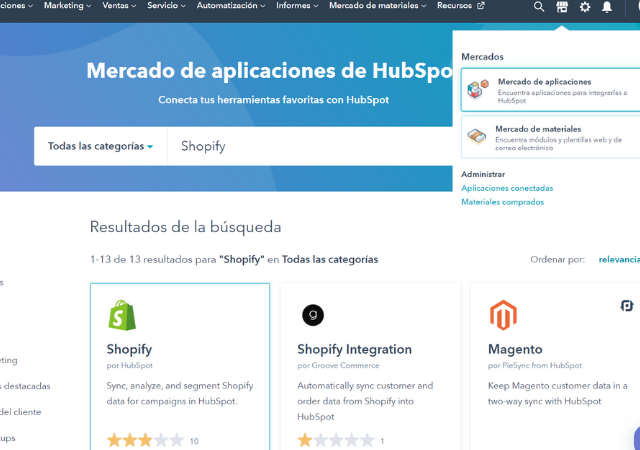Open the Informes menu
640x450 pixels.
pyautogui.click(x=297, y=6)
